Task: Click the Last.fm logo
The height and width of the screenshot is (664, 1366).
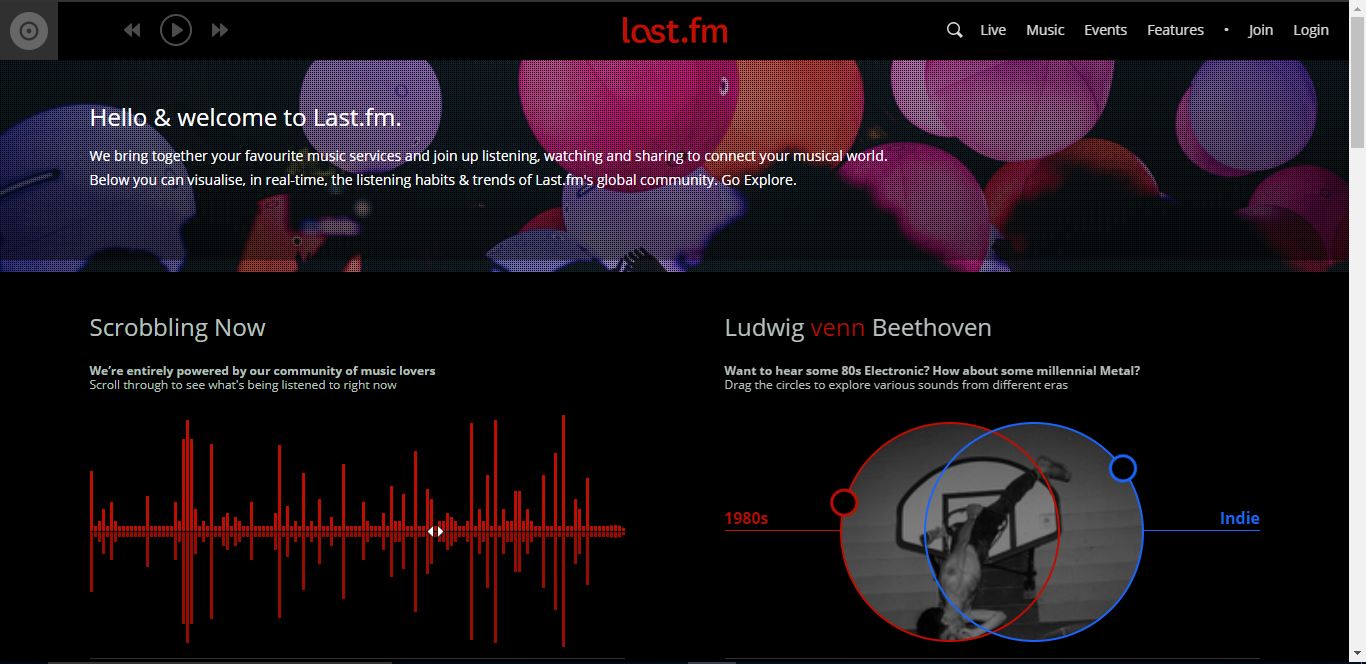Action: point(674,30)
